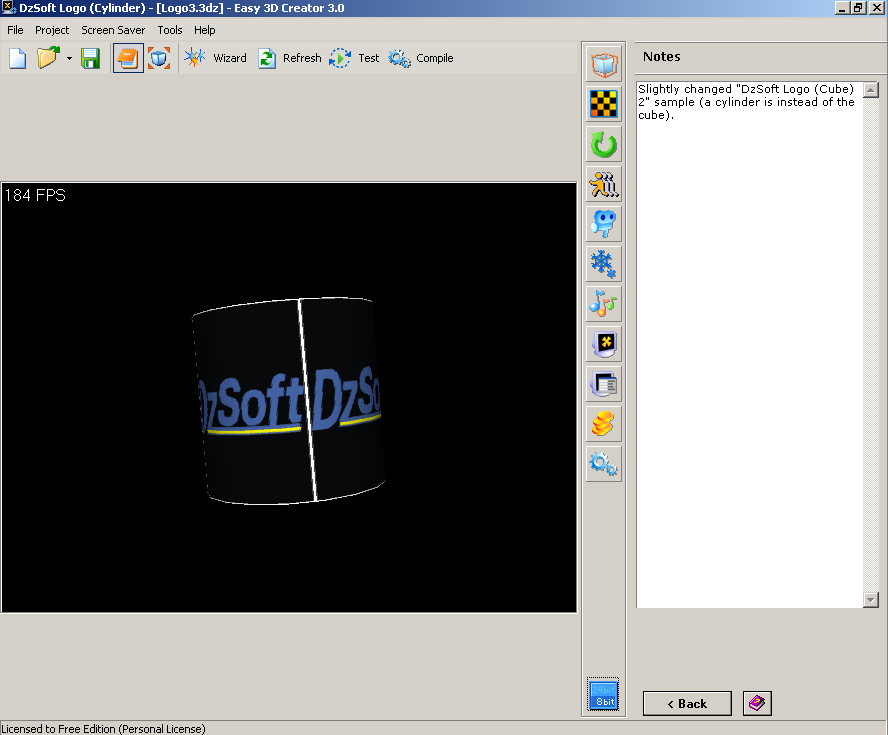Click the 184 FPS counter
Image resolution: width=888 pixels, height=735 pixels.
[x=35, y=195]
